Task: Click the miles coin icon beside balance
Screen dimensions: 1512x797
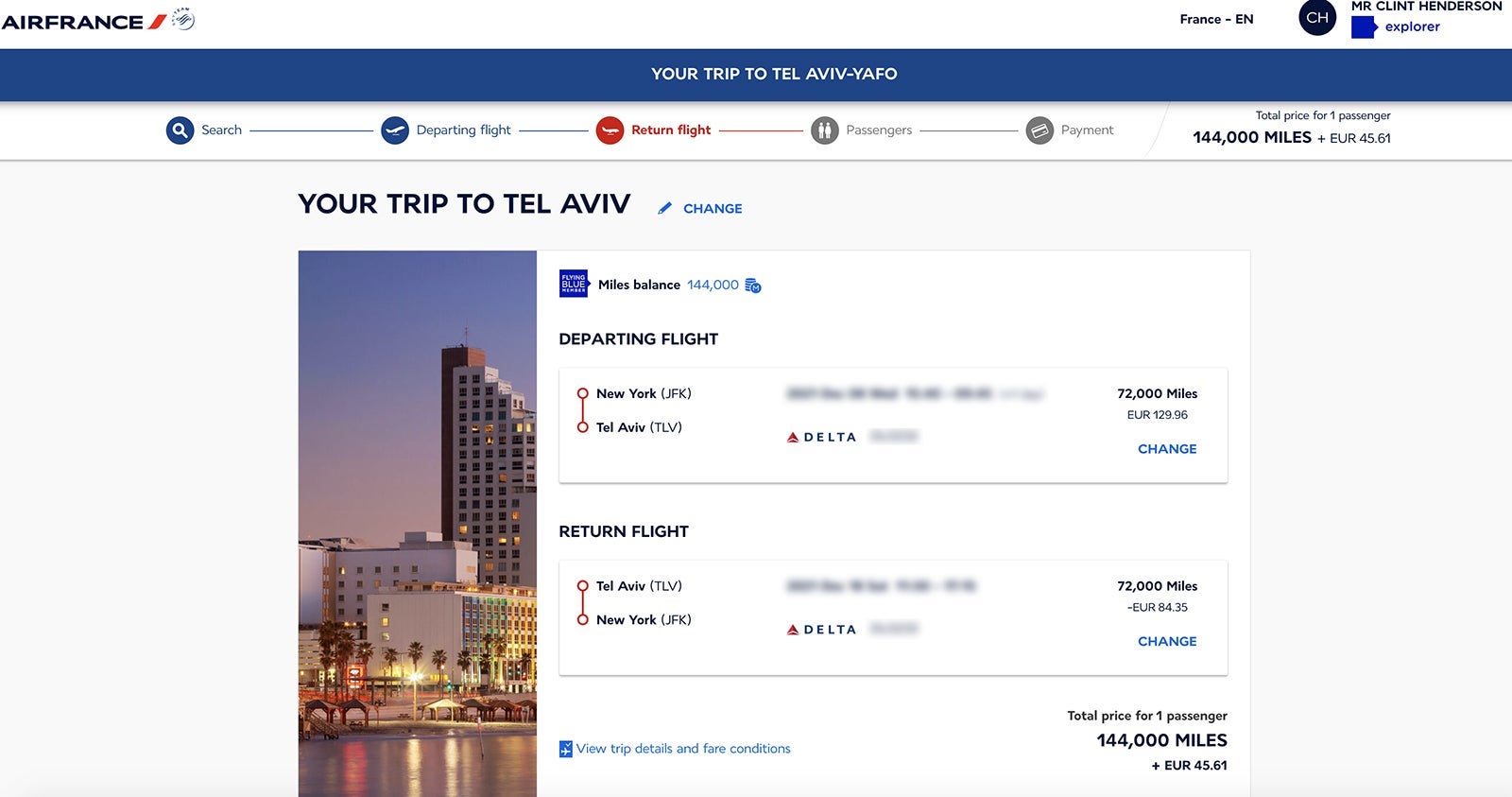Action: pos(753,286)
